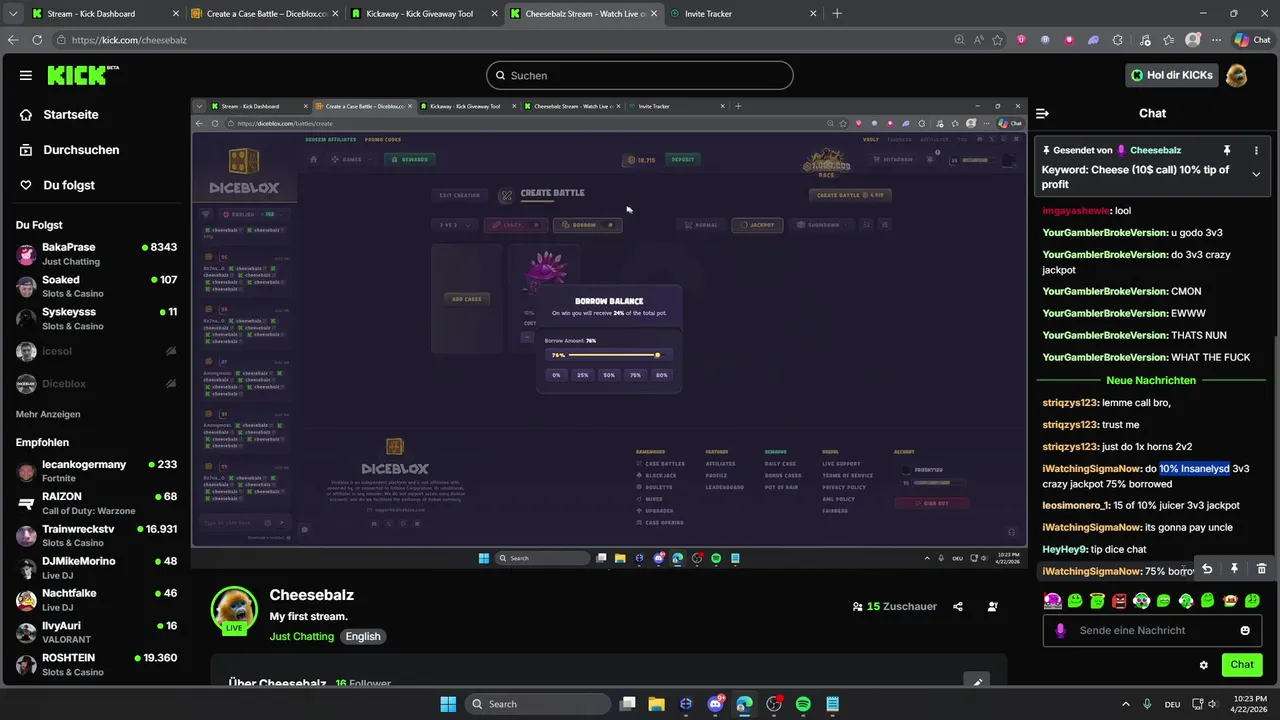
Task: Toggle Crazy mode in streamed Diceblox page
Action: (x=515, y=225)
